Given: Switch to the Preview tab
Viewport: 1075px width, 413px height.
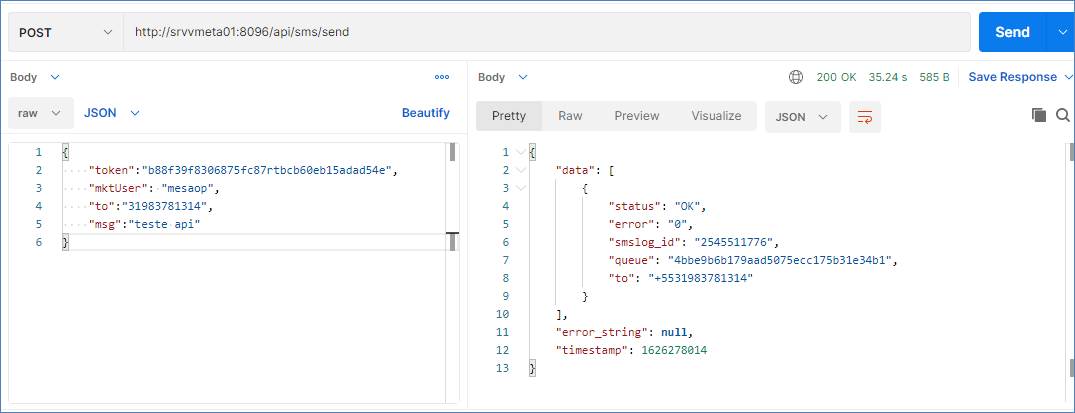Looking at the screenshot, I should 637,116.
